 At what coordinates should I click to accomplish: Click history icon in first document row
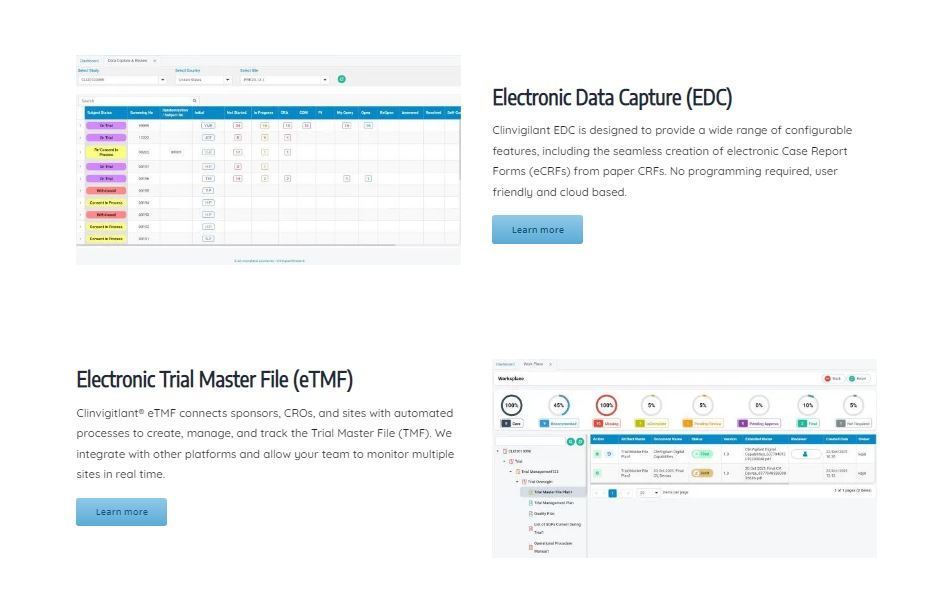tap(609, 454)
